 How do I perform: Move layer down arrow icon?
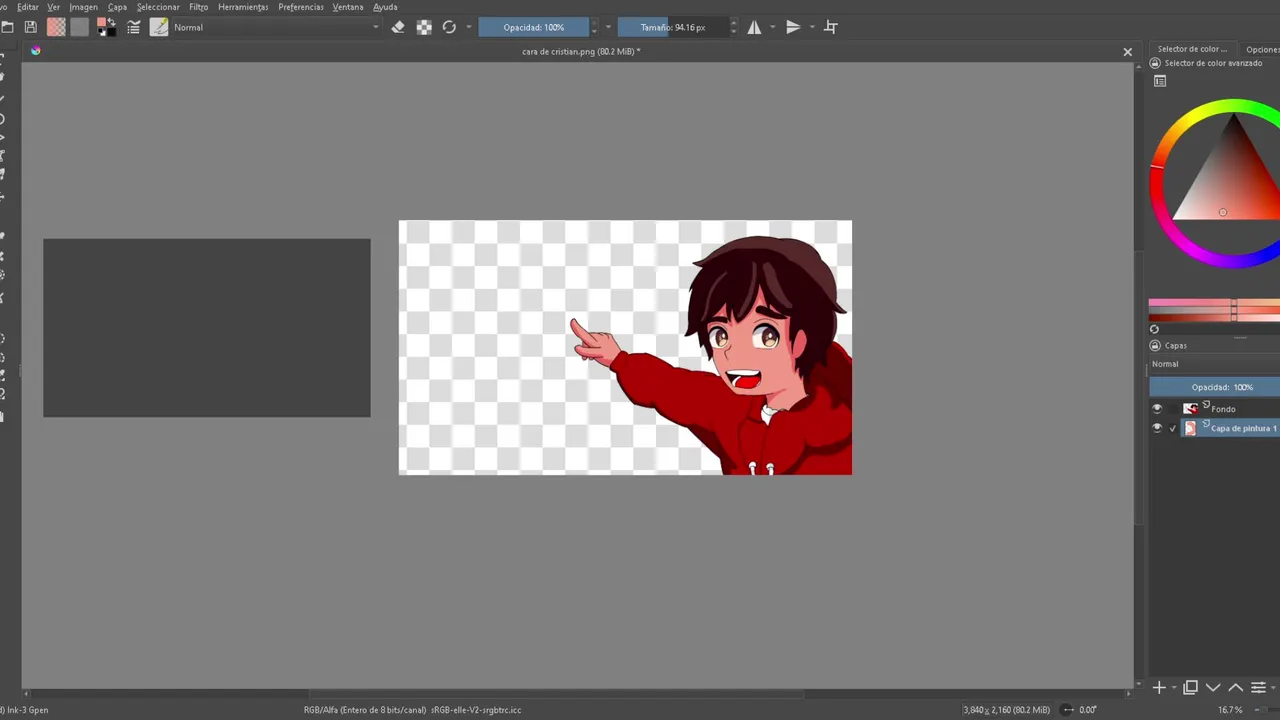tap(1213, 687)
